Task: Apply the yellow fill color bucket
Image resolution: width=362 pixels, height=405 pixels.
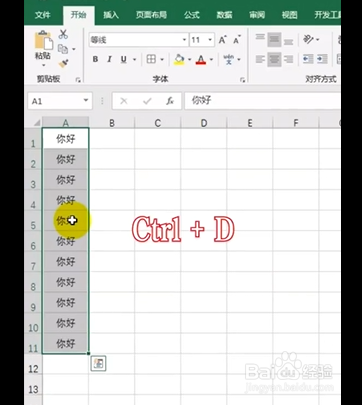Action: tap(179, 59)
